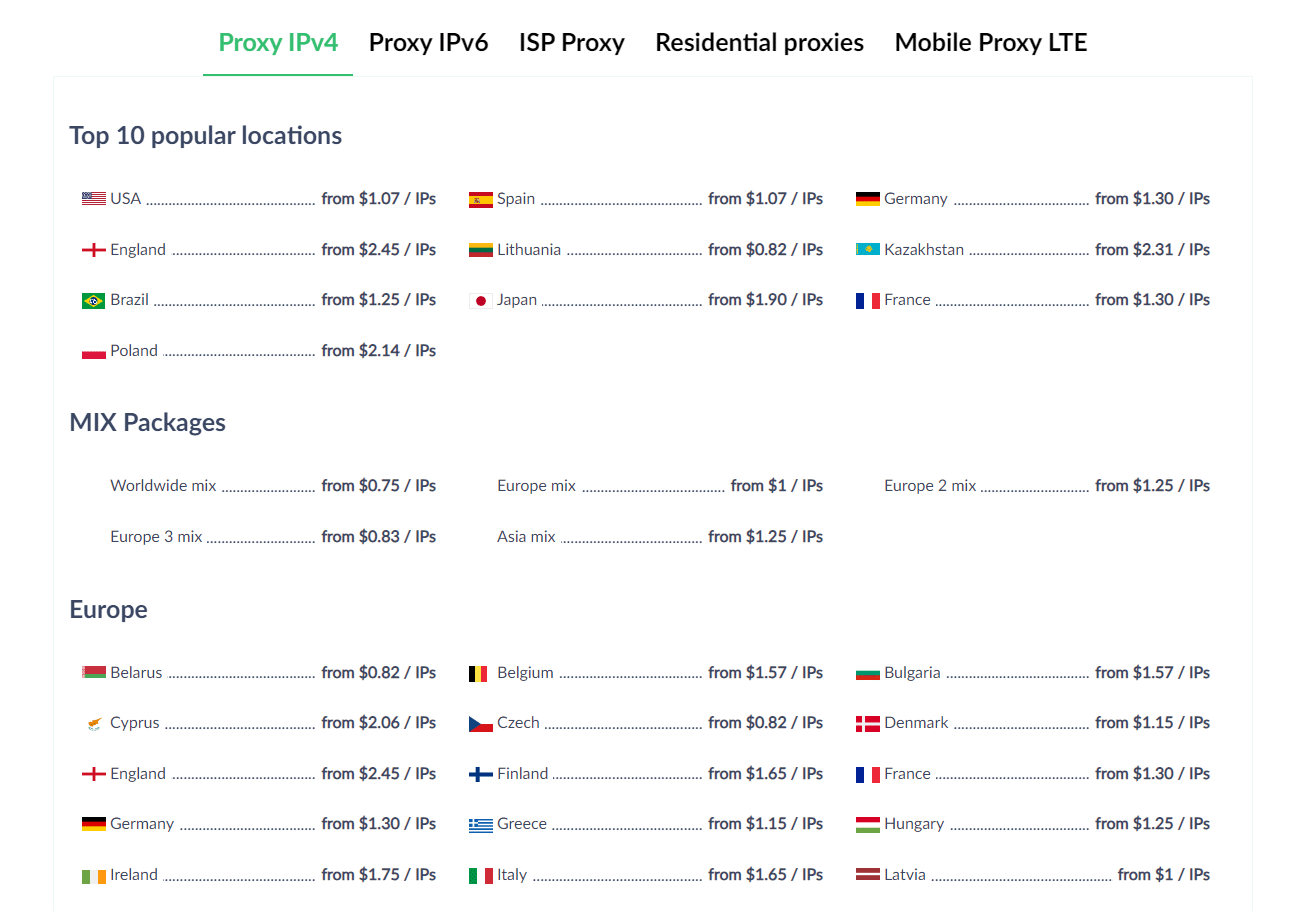Image resolution: width=1300 pixels, height=911 pixels.
Task: Click the Japan flag icon
Action: pos(481,300)
